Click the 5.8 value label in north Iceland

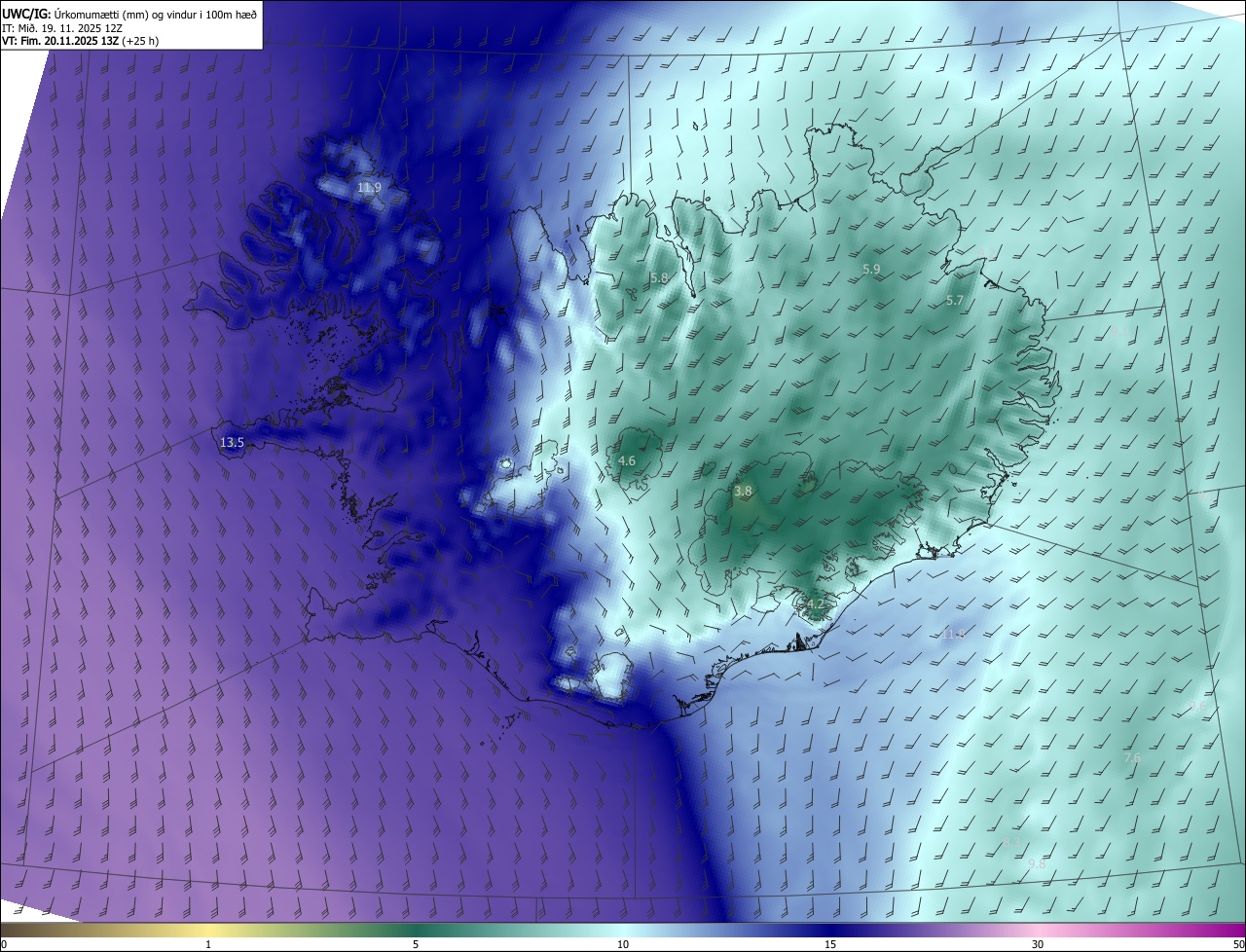[x=659, y=278]
